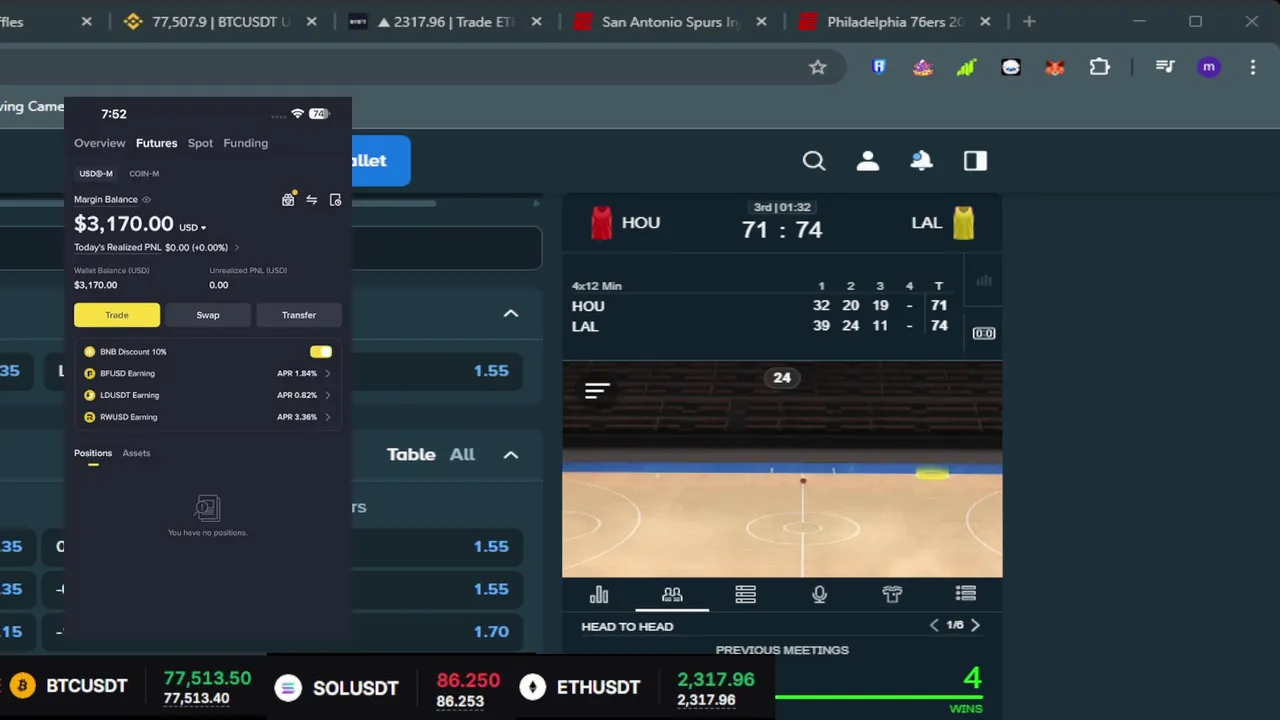Select the head to head people icon tab

coord(672,595)
